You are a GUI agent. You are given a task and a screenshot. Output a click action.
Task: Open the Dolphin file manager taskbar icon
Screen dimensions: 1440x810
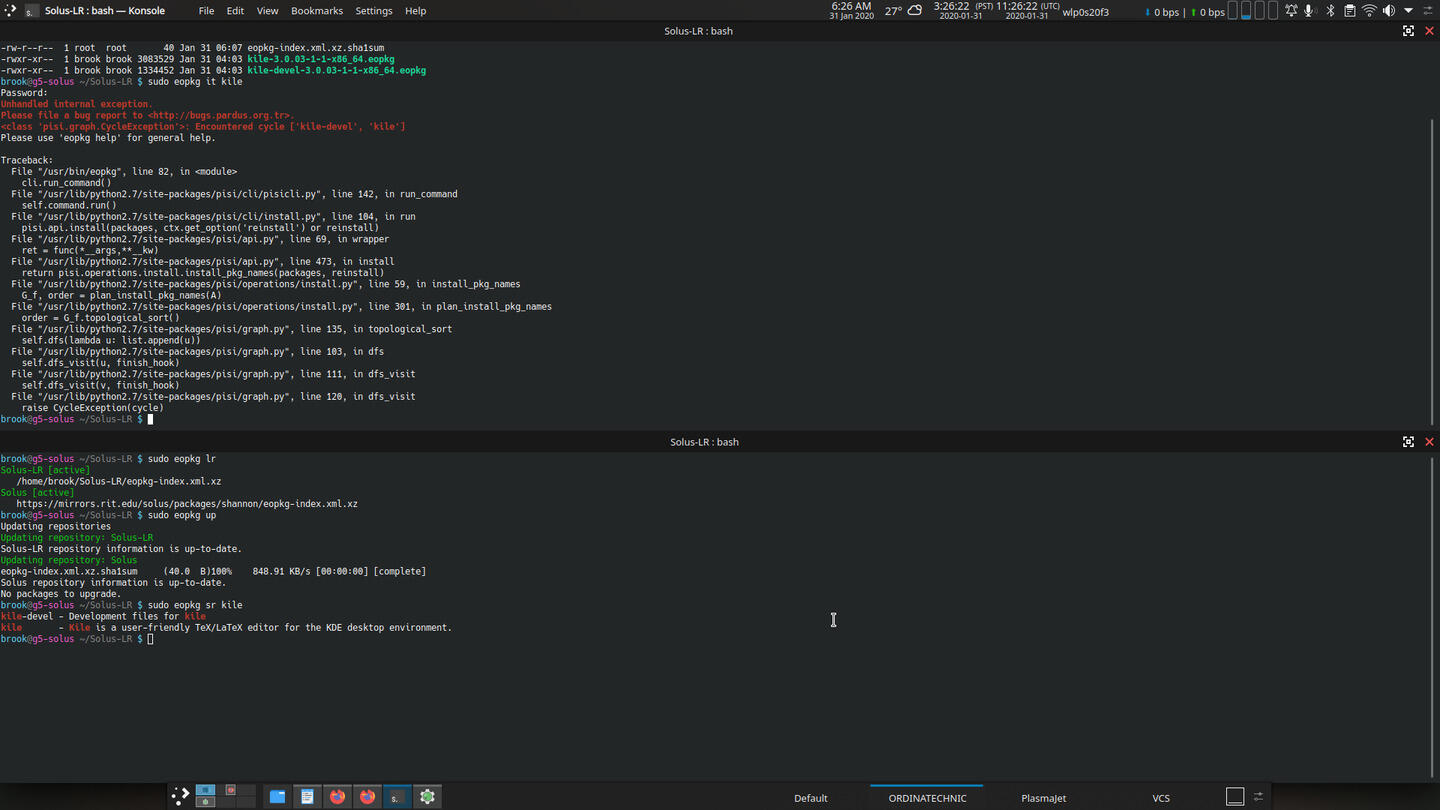(277, 796)
